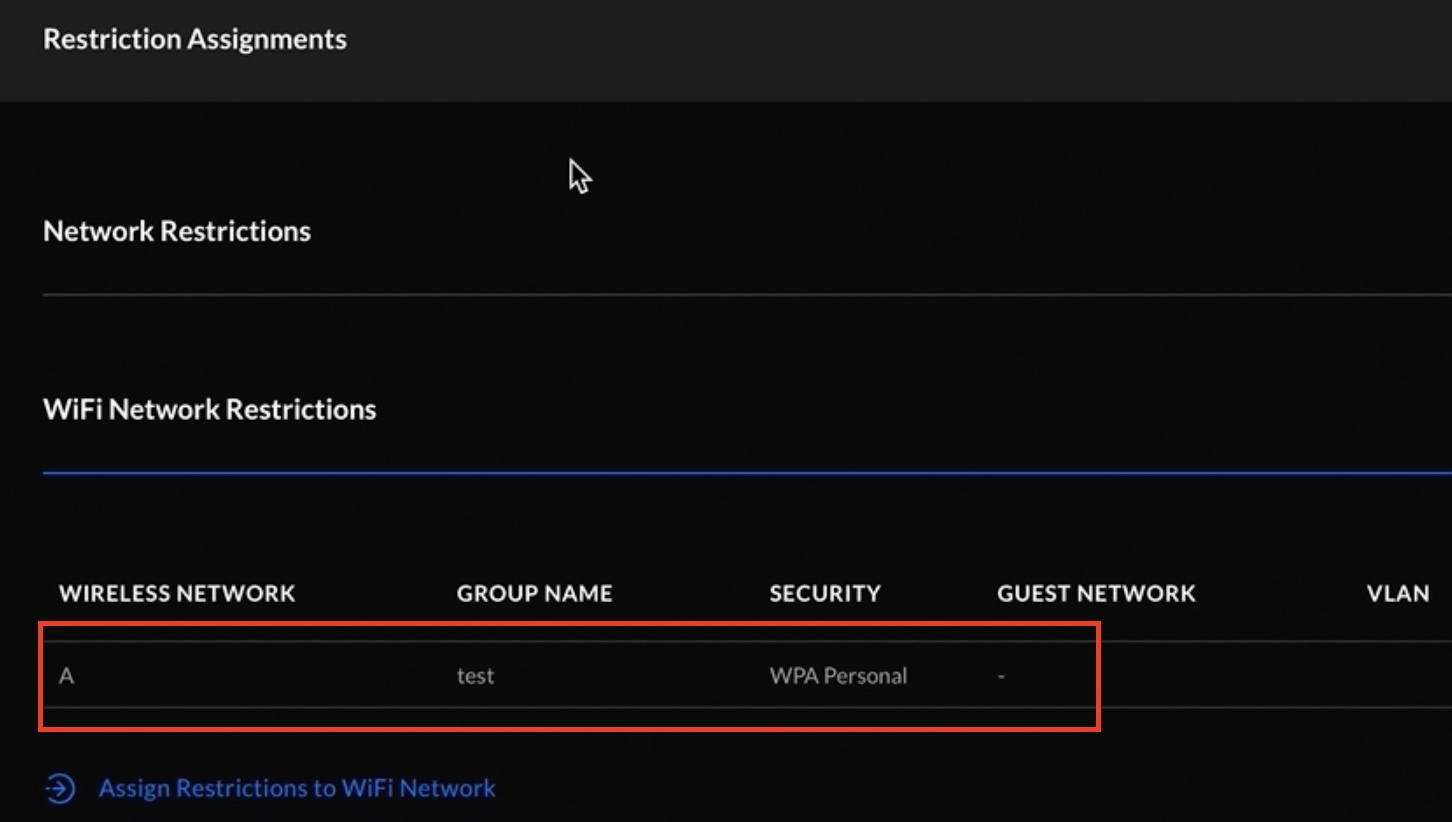This screenshot has height=822, width=1452.
Task: Select the WiFi Network Restrictions section heading
Action: click(x=210, y=409)
